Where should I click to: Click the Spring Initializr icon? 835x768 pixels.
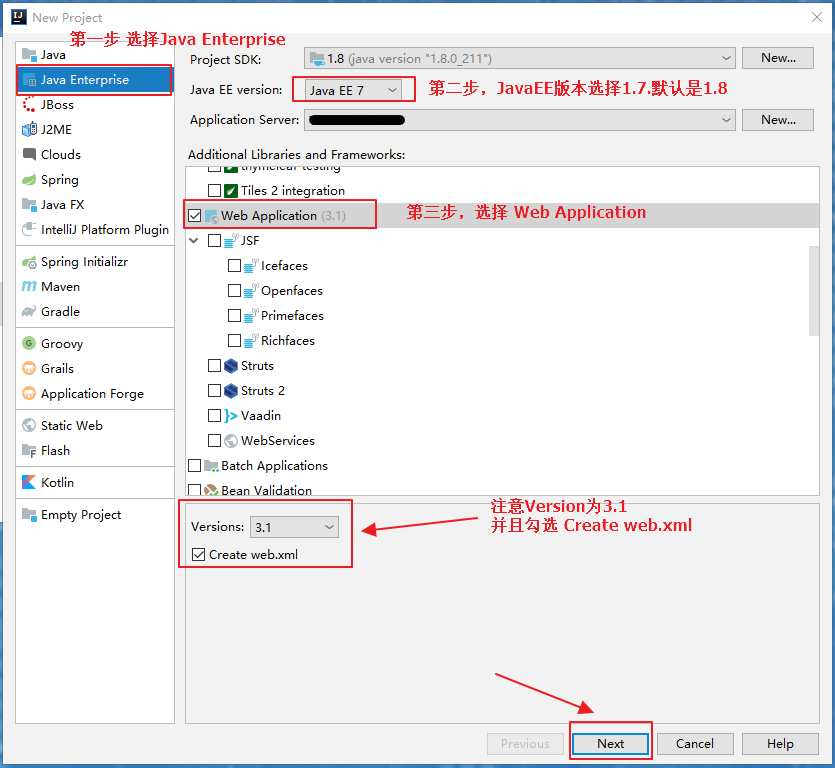click(29, 262)
